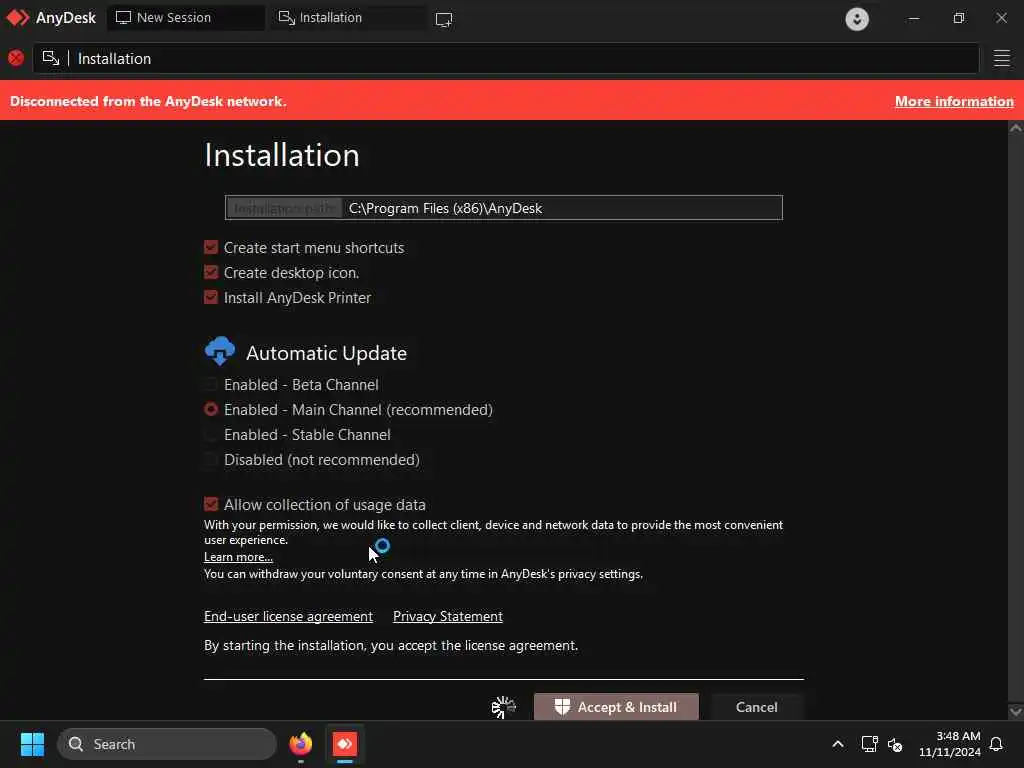Click the red disconnected status icon
The height and width of the screenshot is (768, 1024).
click(x=16, y=58)
